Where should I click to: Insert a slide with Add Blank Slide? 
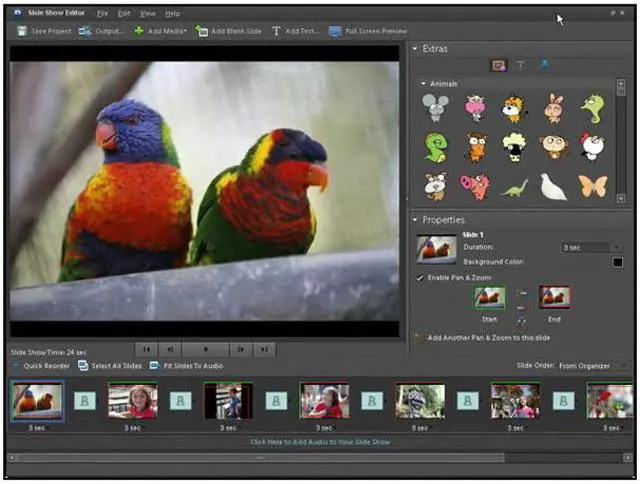coord(228,31)
